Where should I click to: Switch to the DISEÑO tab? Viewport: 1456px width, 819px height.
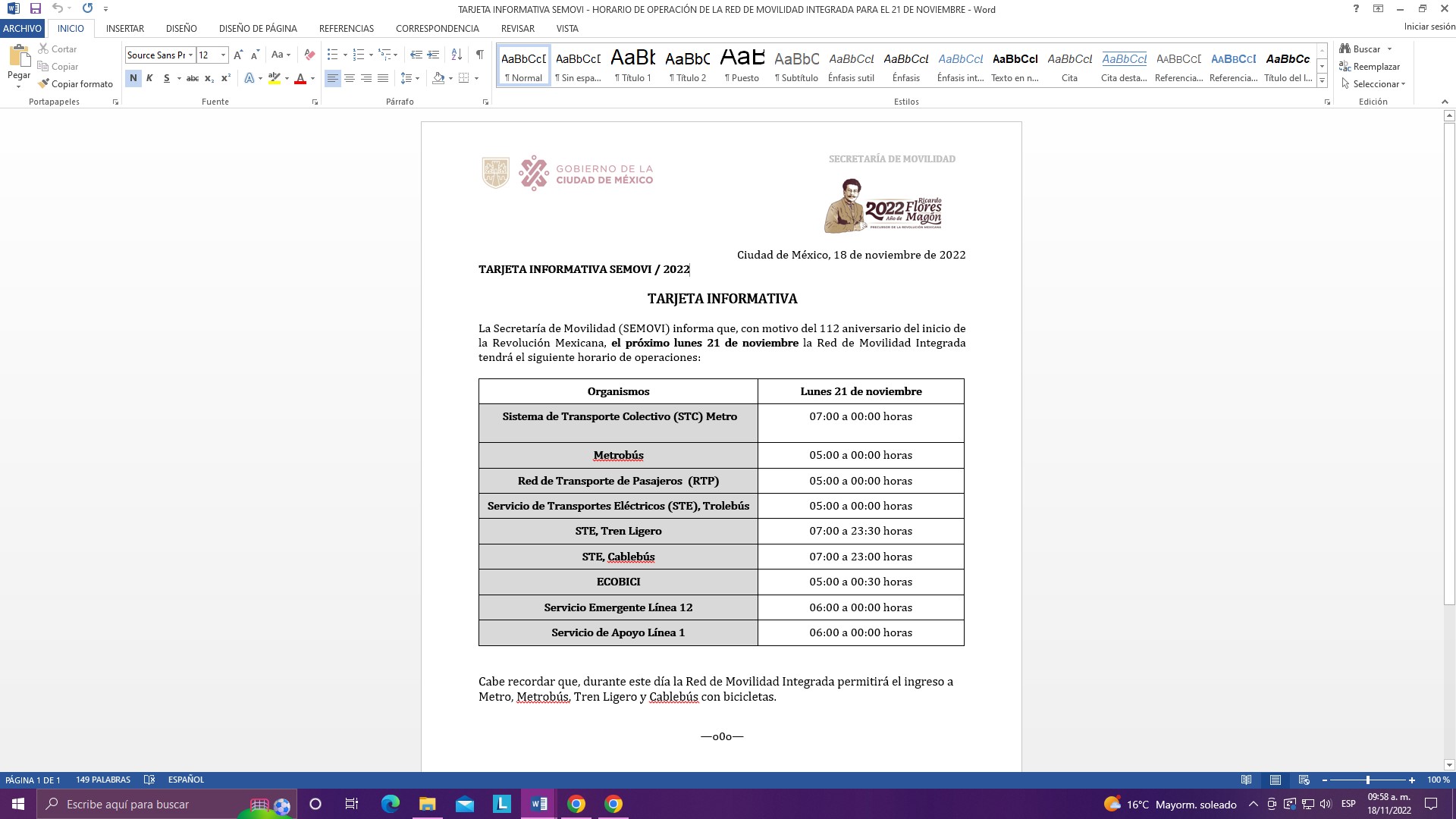pyautogui.click(x=181, y=28)
